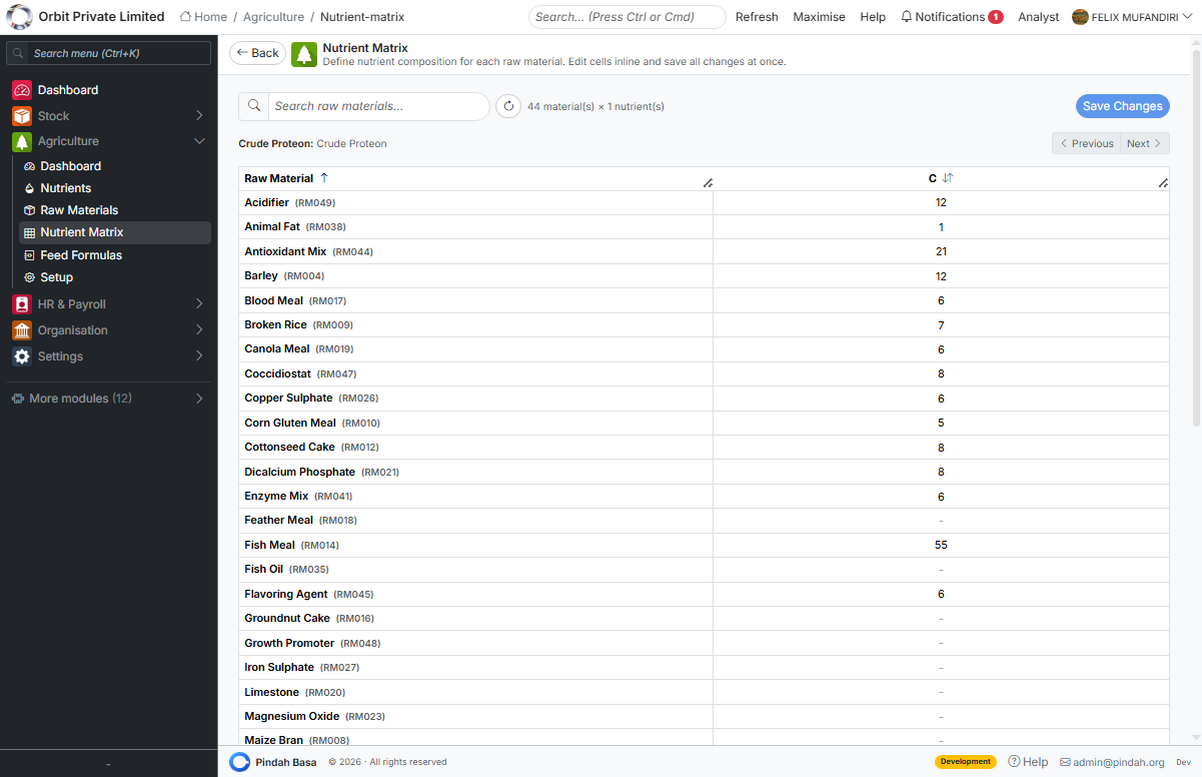Click the Agriculture sub-Dashboard icon
The image size is (1202, 777).
coord(30,166)
